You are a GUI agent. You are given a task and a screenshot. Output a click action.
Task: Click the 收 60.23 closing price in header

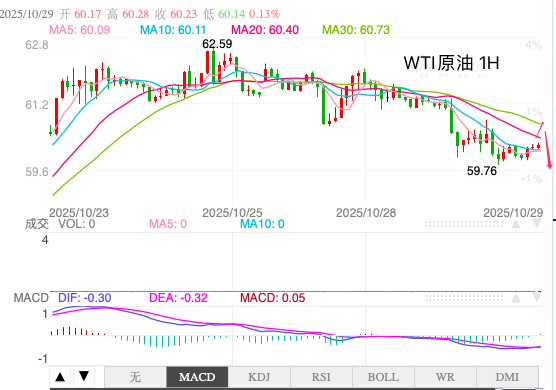tap(176, 14)
